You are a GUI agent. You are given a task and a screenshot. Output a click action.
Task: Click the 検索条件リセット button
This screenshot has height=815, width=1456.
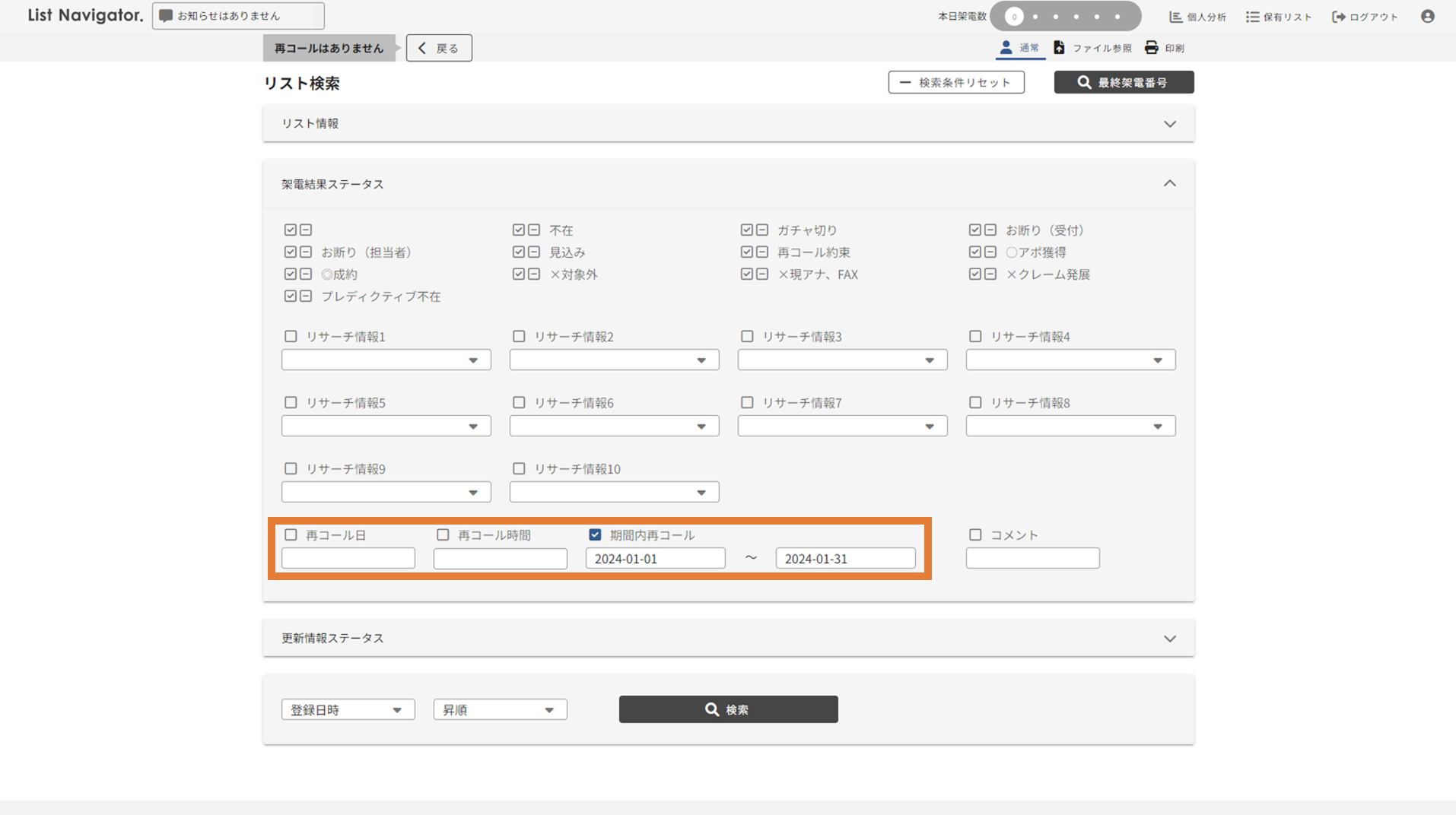pyautogui.click(x=955, y=82)
